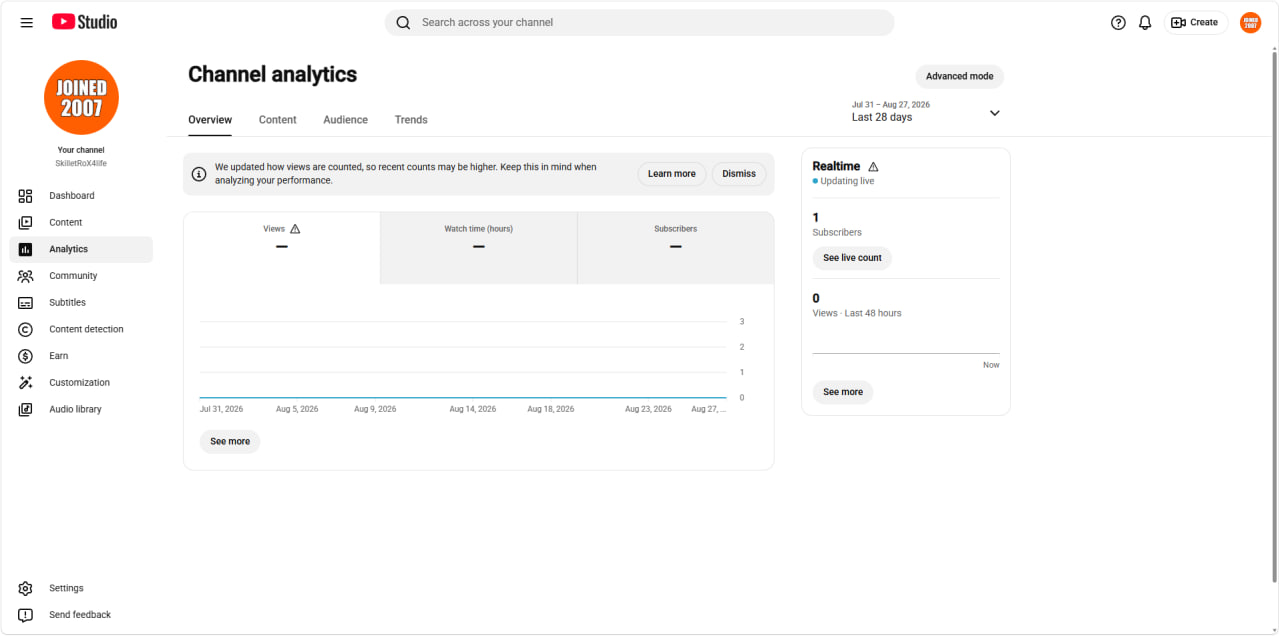Open Dashboard from the sidebar

(82, 196)
